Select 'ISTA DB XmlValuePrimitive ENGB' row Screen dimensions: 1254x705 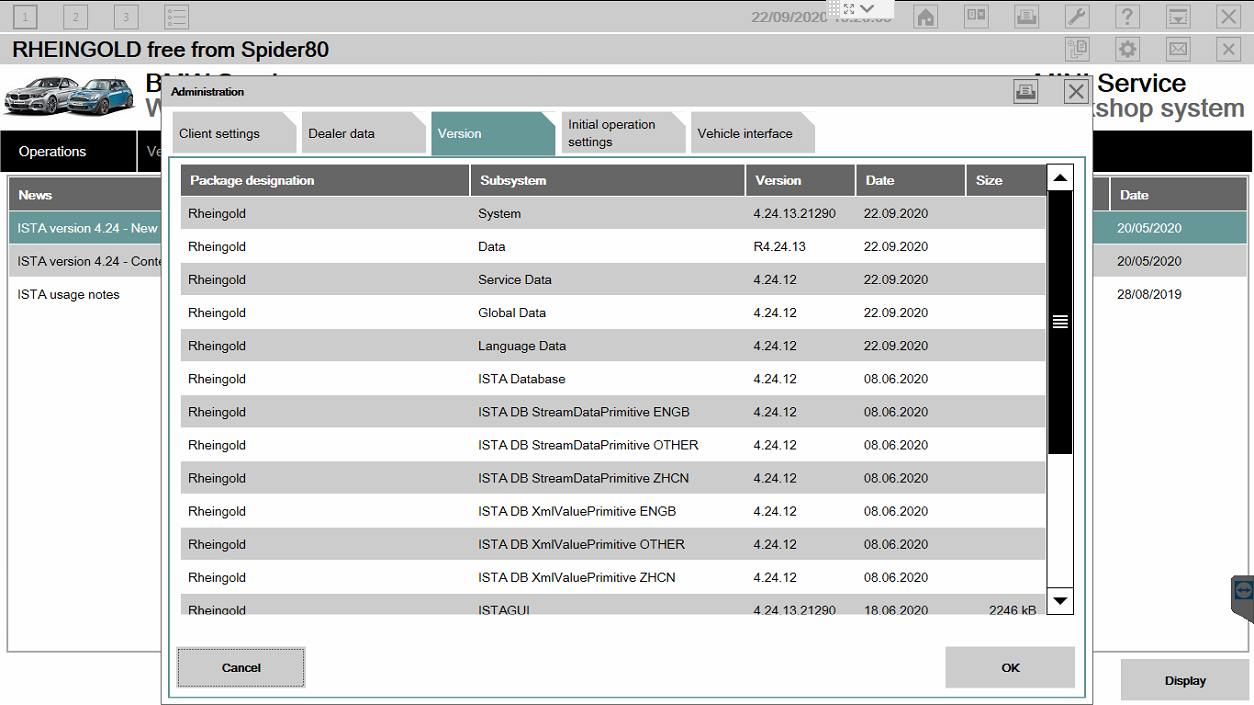(613, 510)
